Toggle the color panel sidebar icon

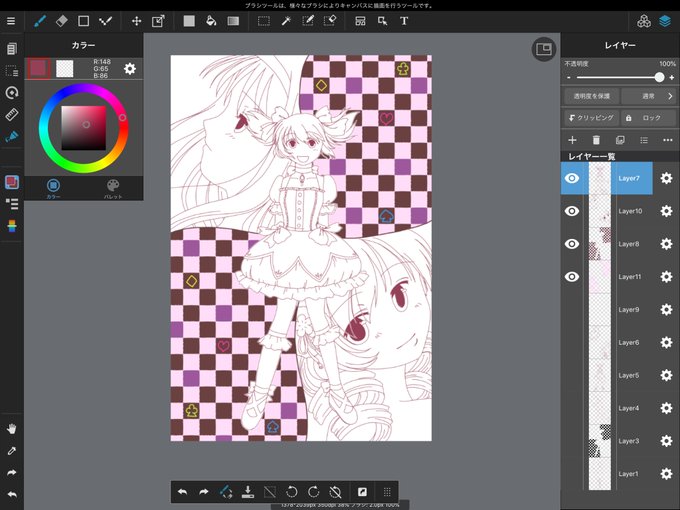coord(12,182)
